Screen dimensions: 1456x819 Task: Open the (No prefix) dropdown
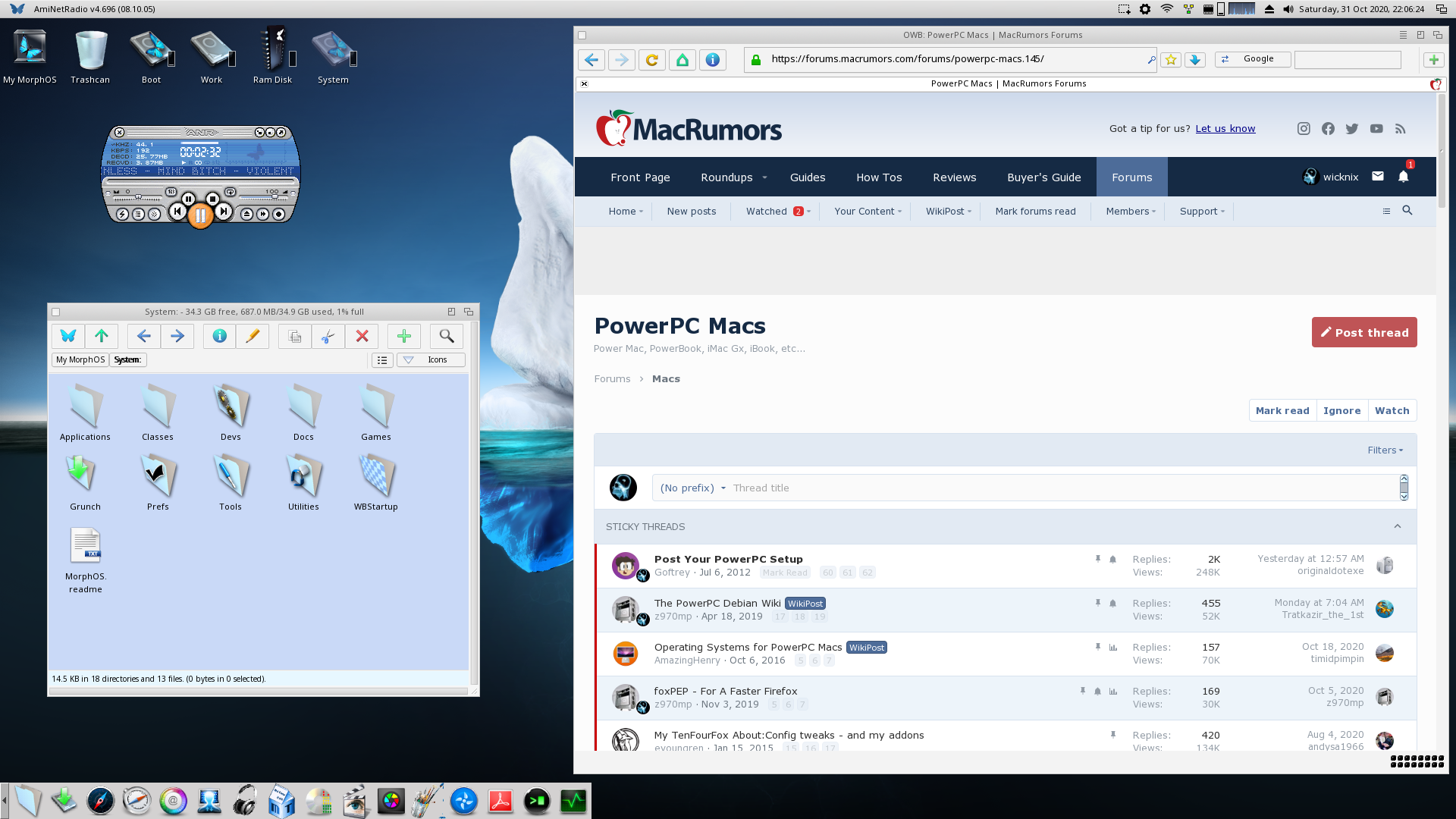(x=692, y=488)
